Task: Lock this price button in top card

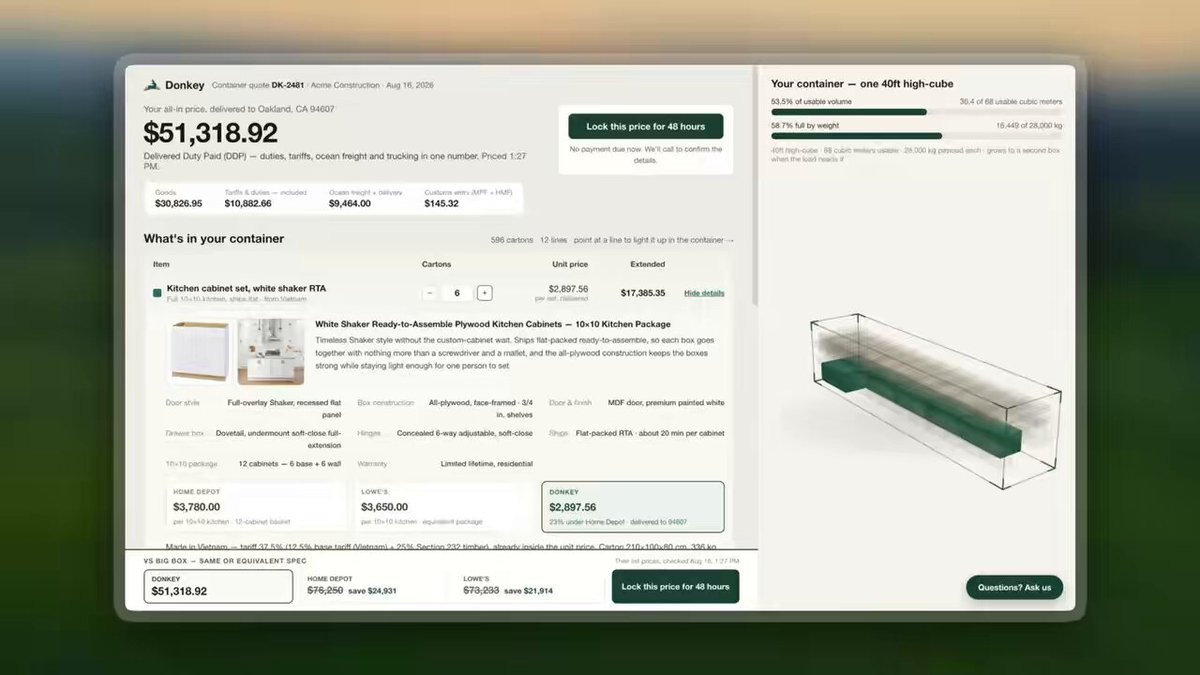Action: pos(646,126)
